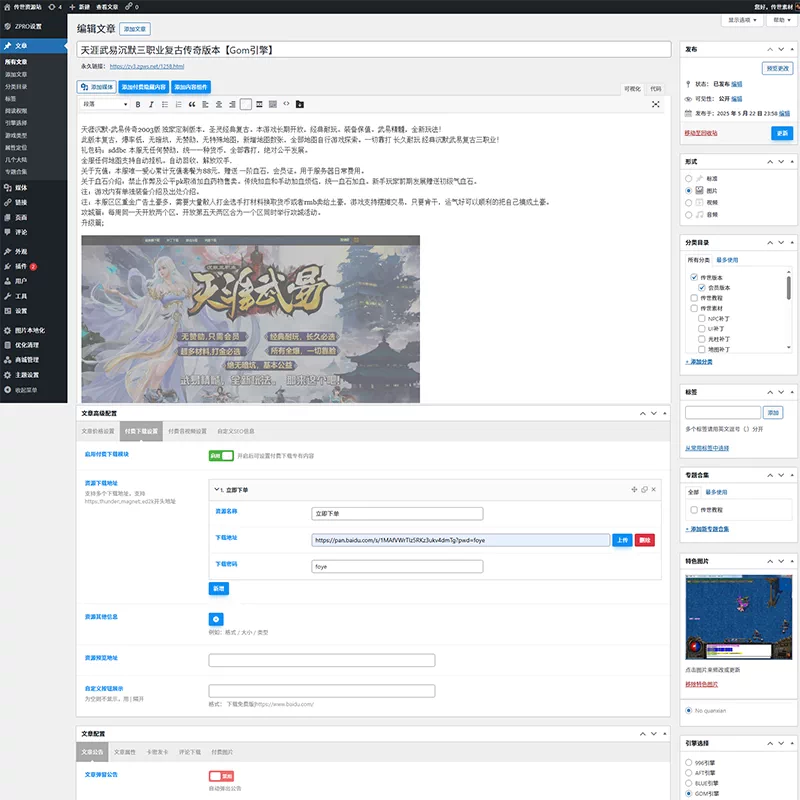
Task: Click the 添加媒体 add media button
Action: (x=97, y=87)
